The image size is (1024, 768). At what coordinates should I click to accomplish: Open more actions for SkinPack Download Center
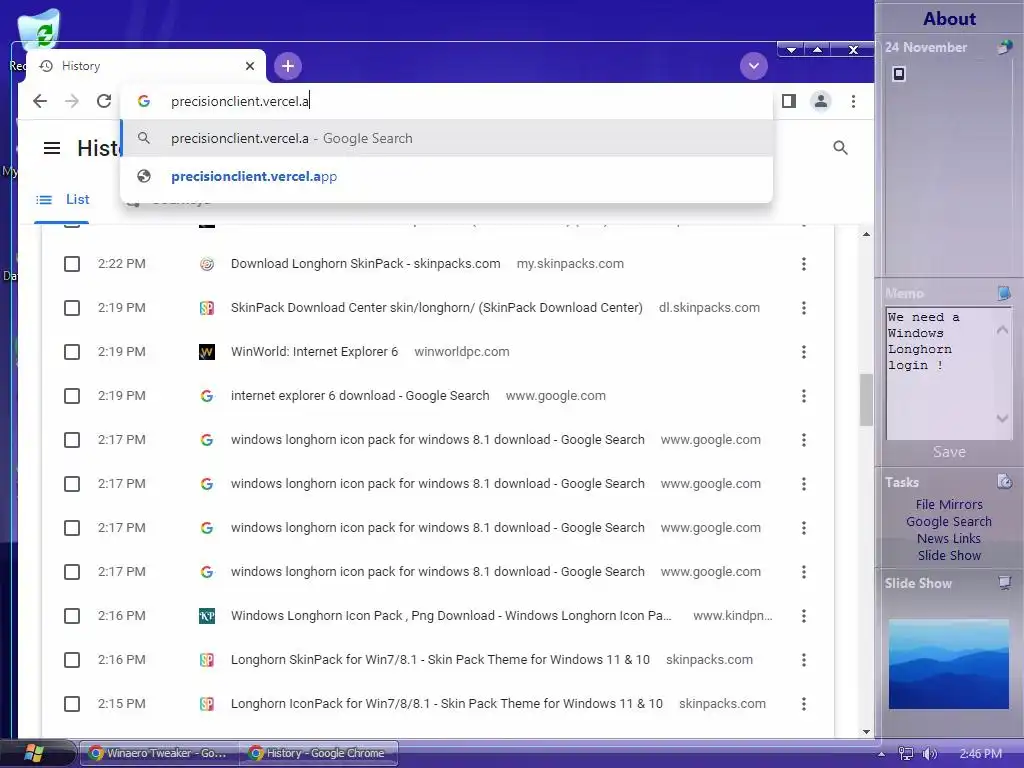pos(804,308)
